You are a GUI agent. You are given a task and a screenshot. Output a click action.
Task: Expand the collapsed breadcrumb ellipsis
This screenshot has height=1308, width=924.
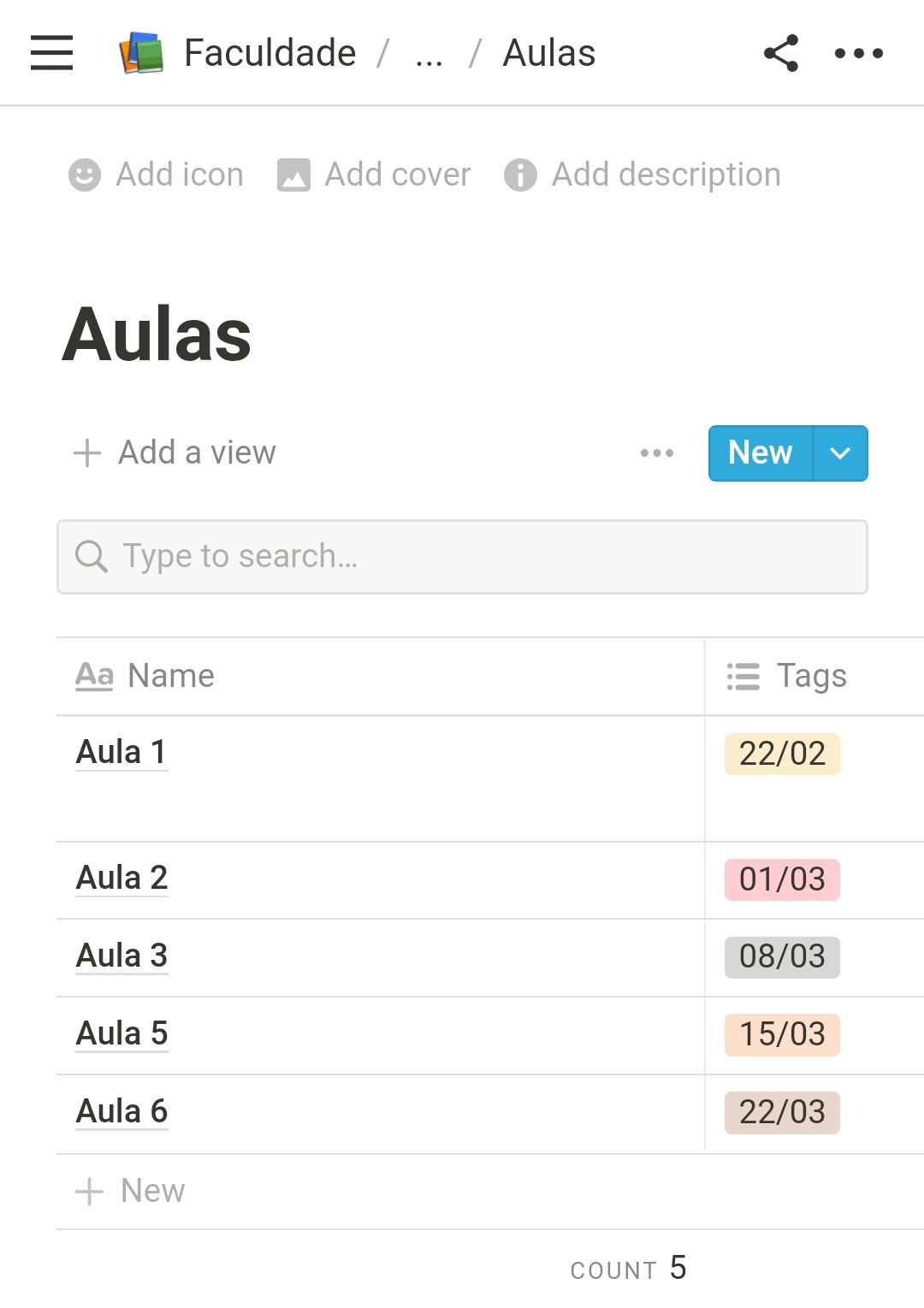click(x=429, y=55)
